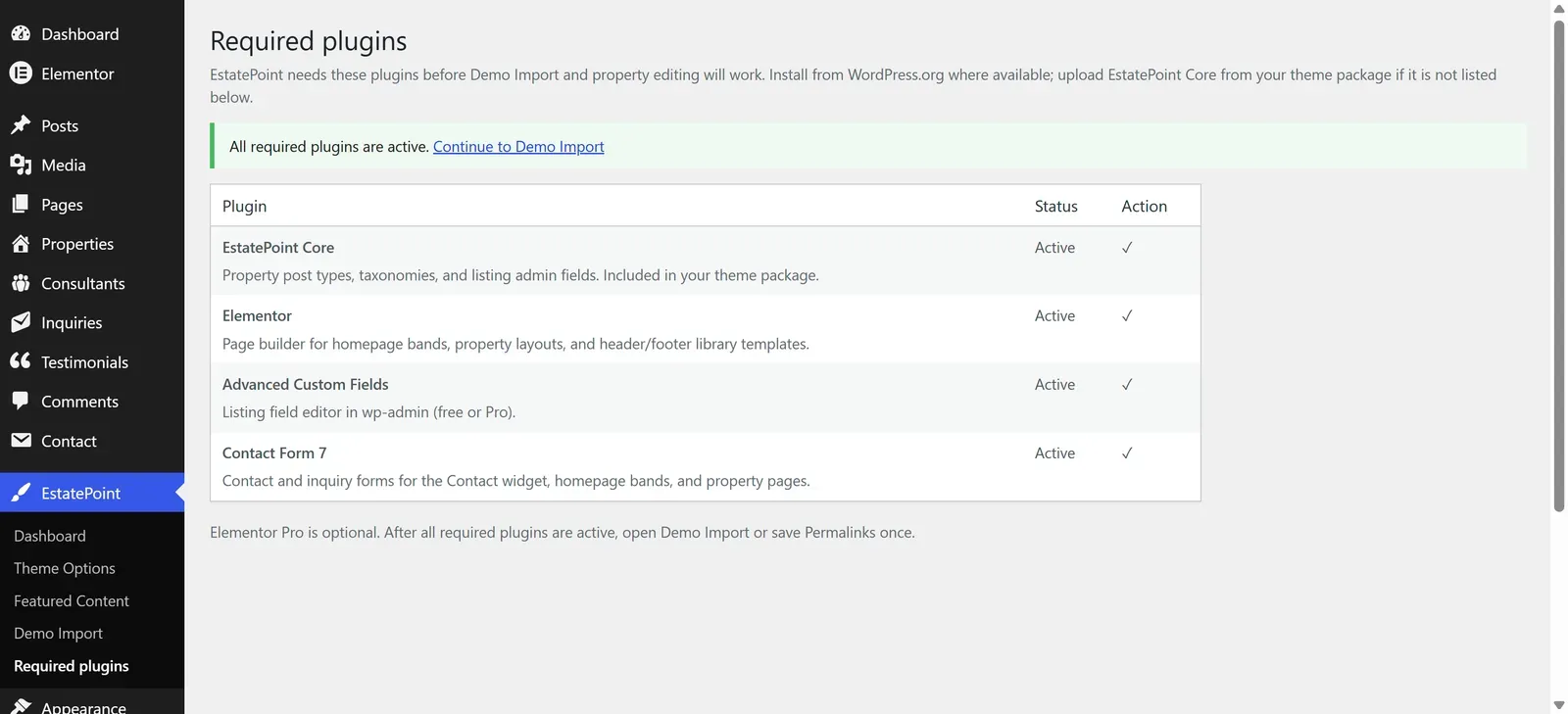Click the Contact mail icon
Image resolution: width=1568 pixels, height=714 pixels.
point(21,441)
